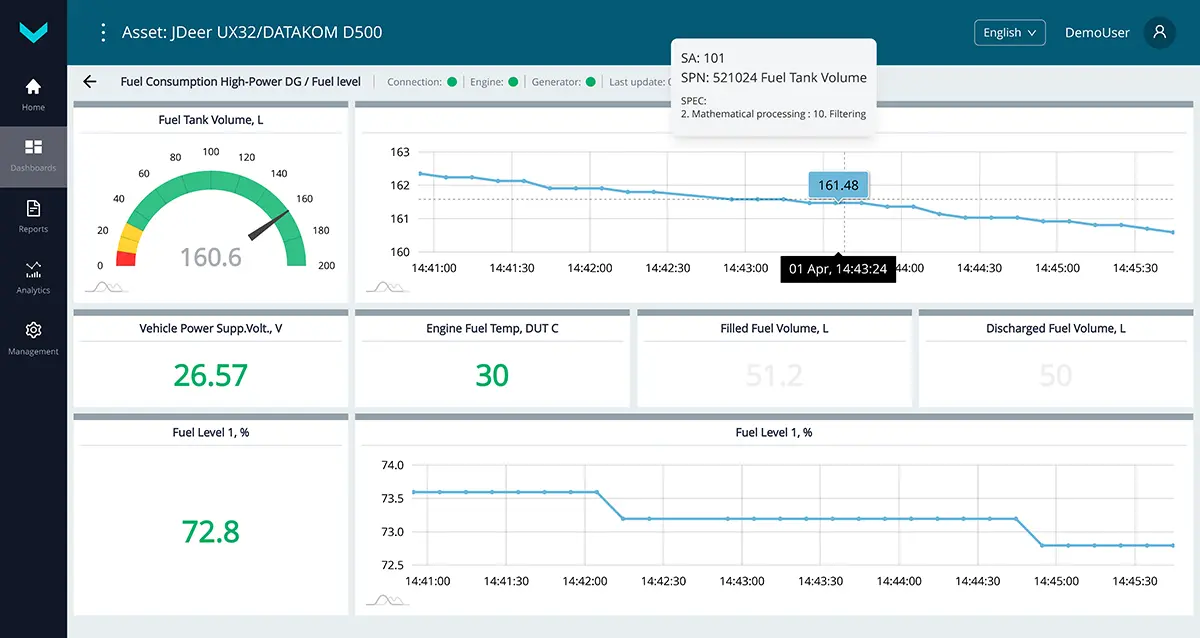The height and width of the screenshot is (638, 1200).
Task: Click the Vehicle Power Supp.Volt. value 26.57
Action: [x=210, y=375]
